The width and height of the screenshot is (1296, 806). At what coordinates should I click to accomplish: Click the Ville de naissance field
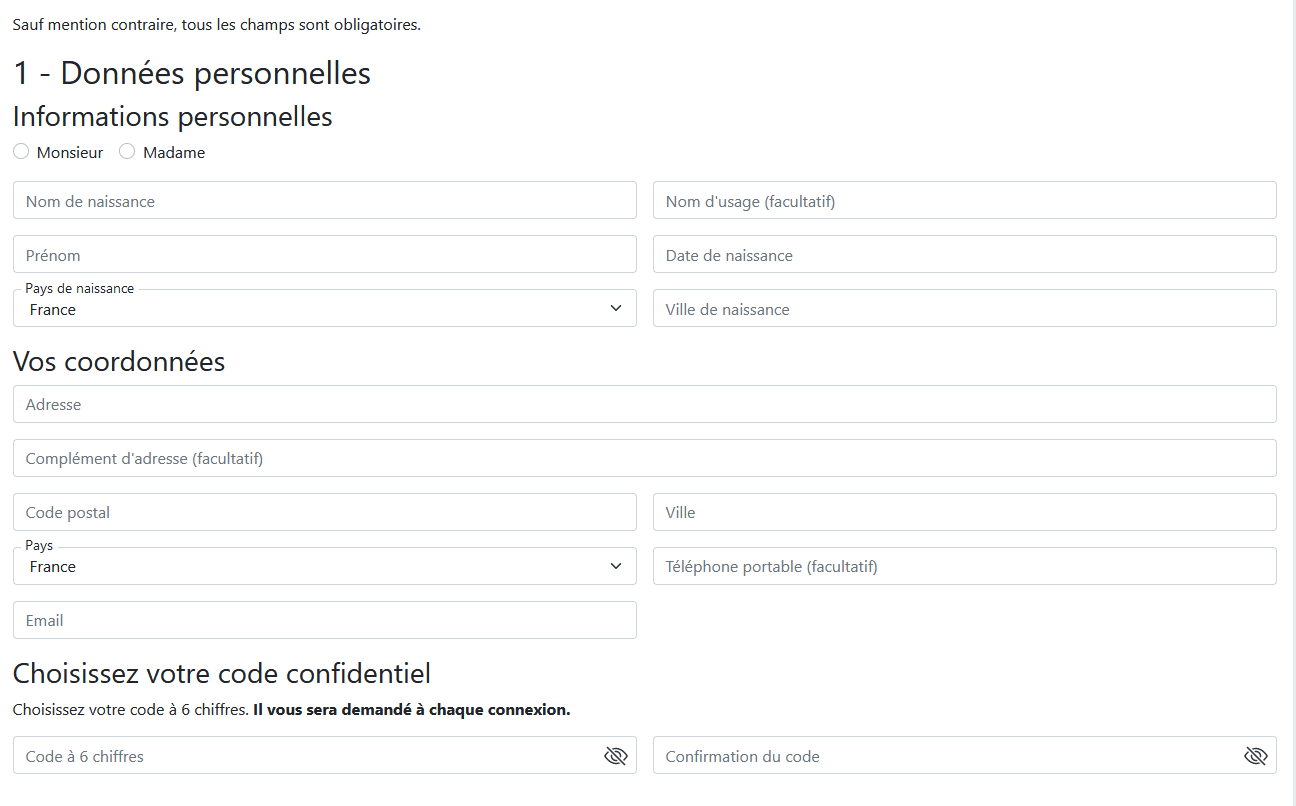point(965,308)
